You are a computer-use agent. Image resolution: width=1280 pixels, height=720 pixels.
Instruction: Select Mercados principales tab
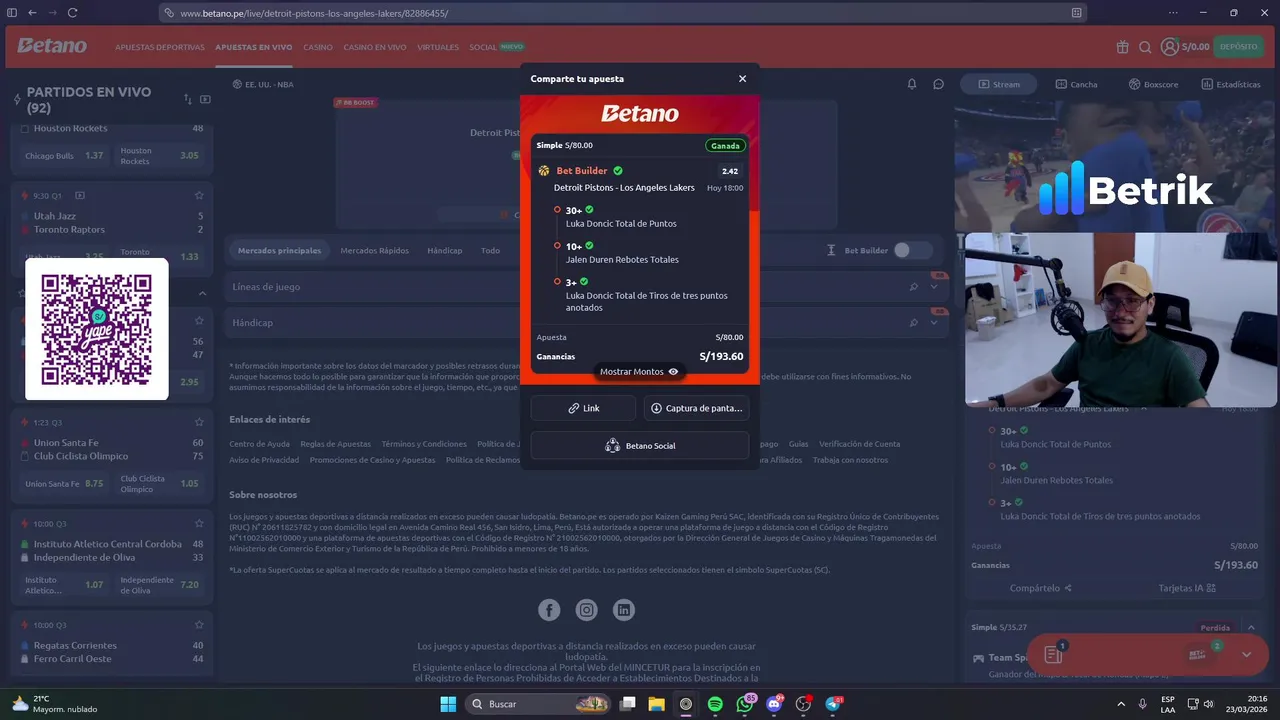pos(280,250)
